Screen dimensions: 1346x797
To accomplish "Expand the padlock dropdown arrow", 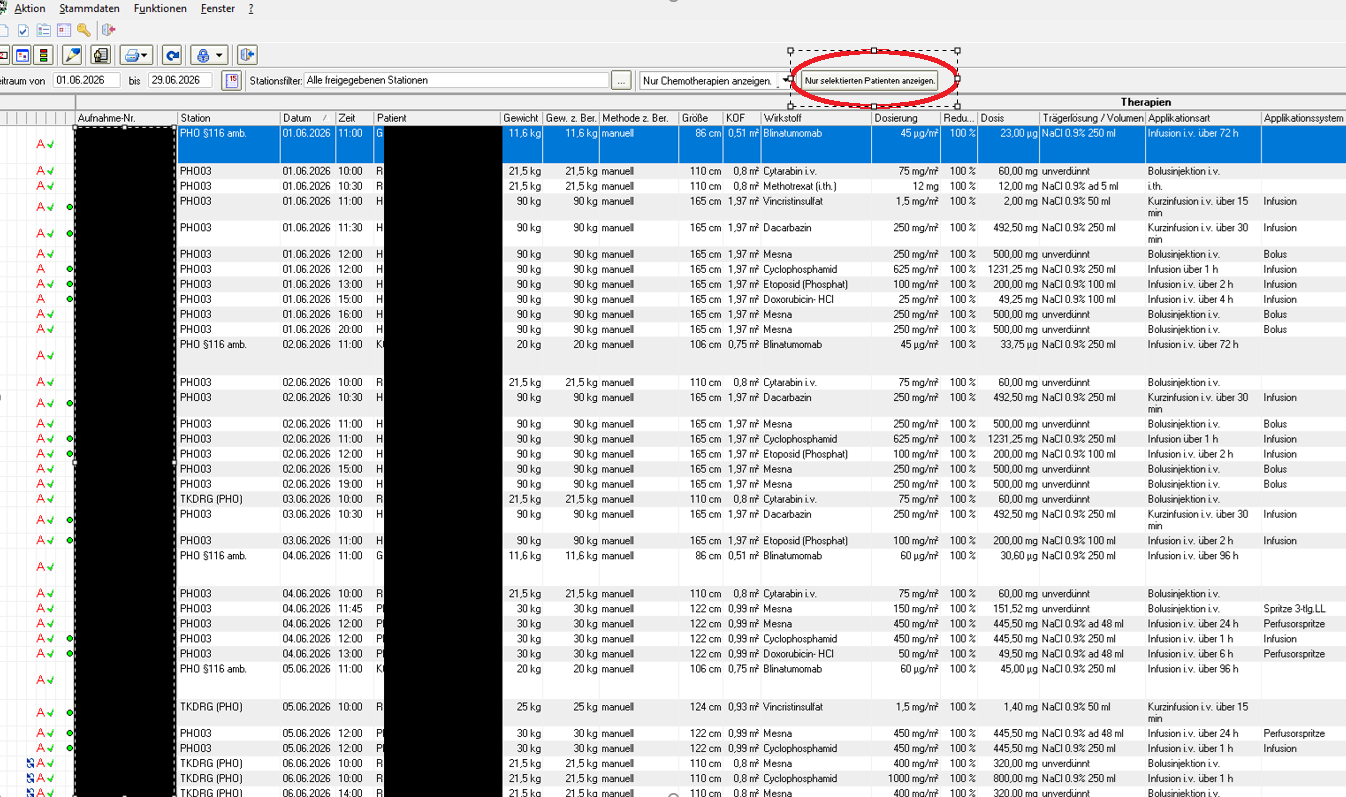I will coord(220,56).
